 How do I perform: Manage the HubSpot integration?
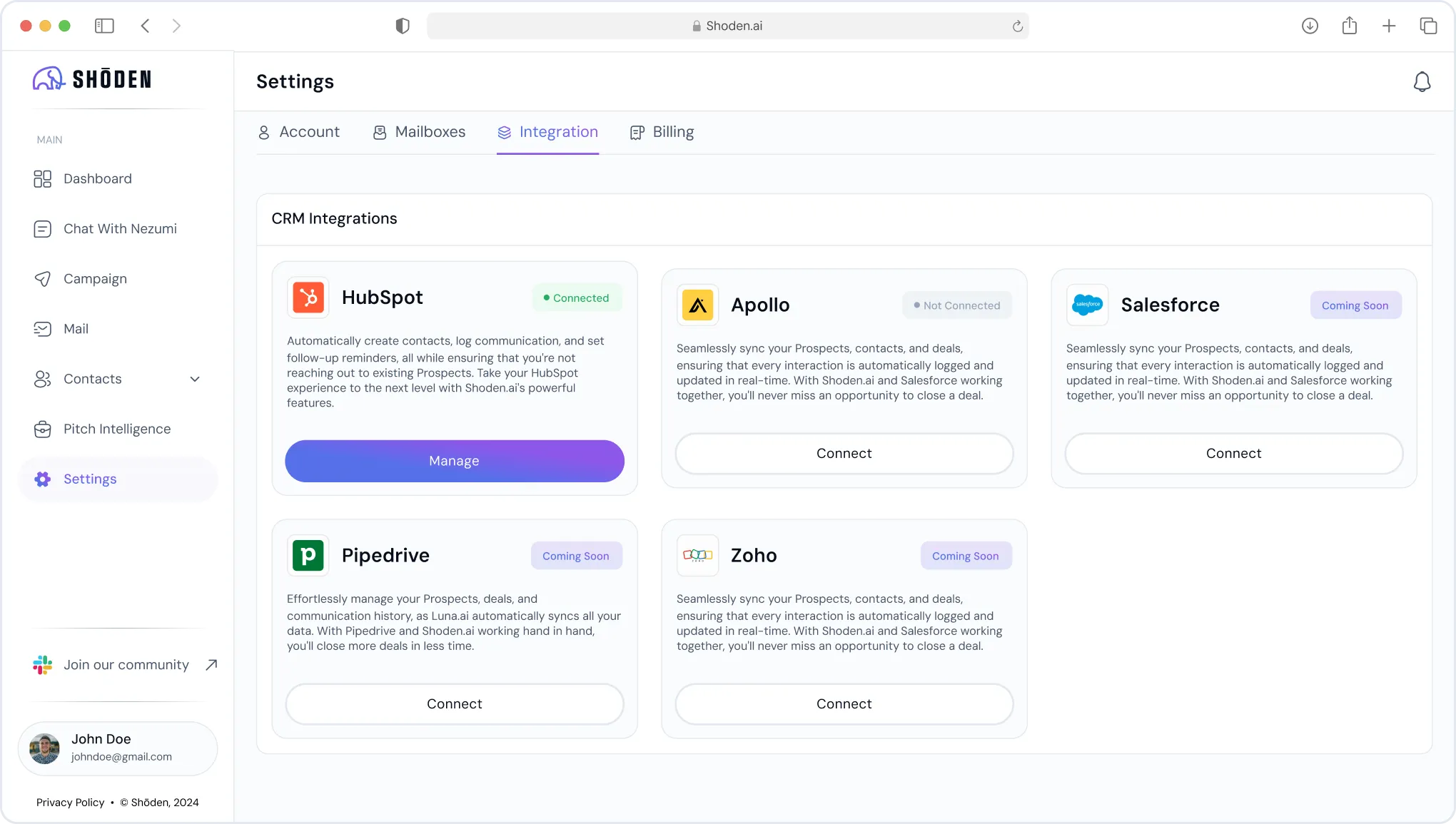pyautogui.click(x=455, y=461)
